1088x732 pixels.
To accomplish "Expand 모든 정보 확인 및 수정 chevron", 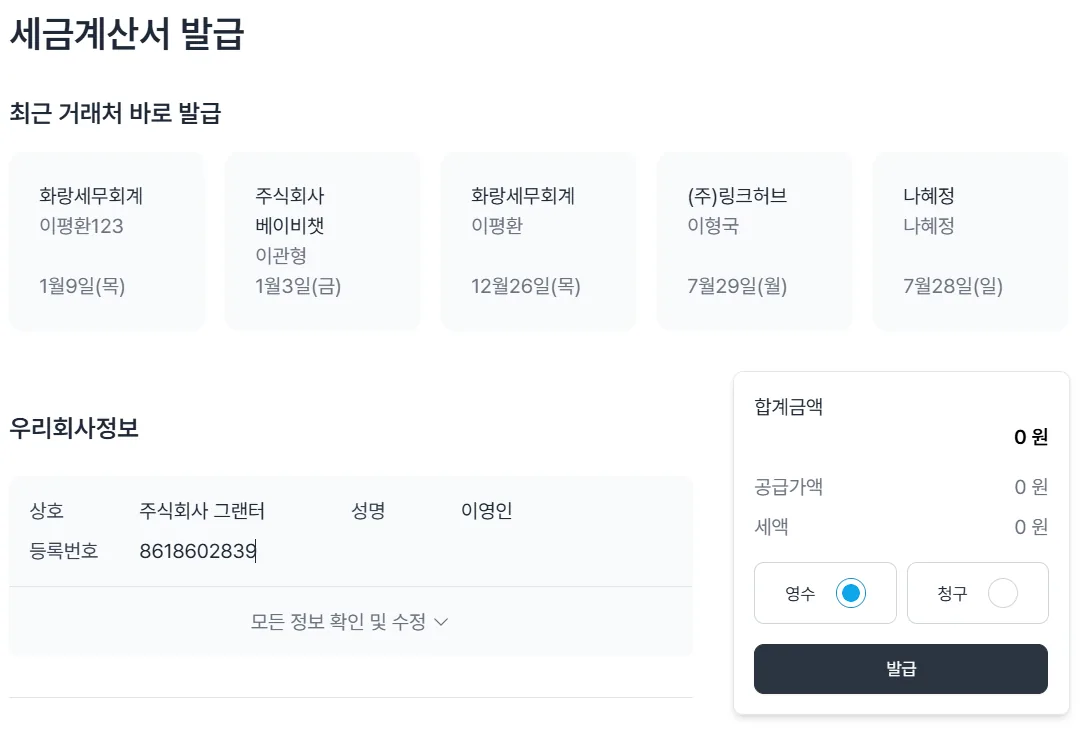I will (441, 622).
